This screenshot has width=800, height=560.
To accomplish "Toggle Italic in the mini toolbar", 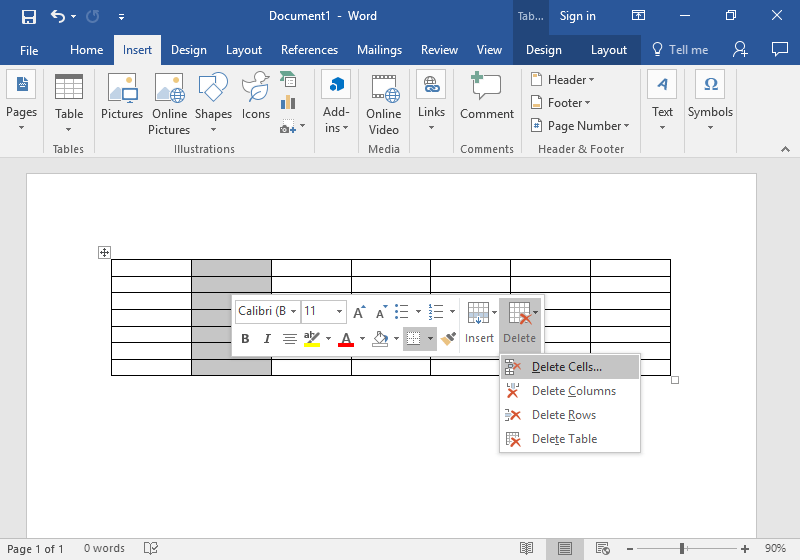I will (x=267, y=339).
